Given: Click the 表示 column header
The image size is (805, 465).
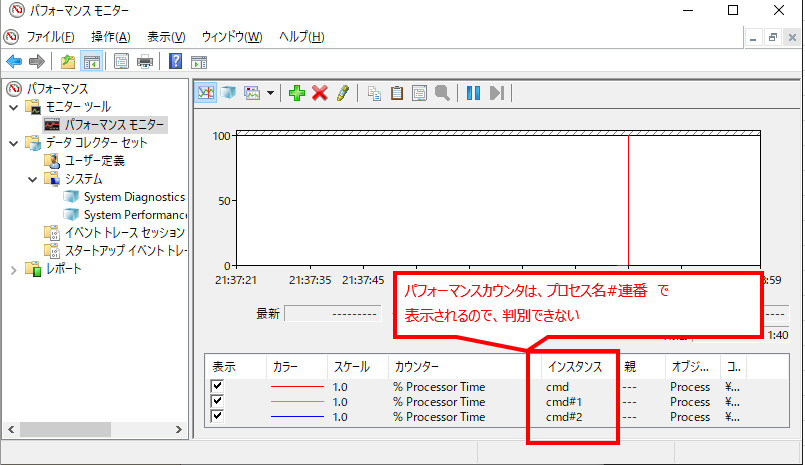Looking at the screenshot, I should click(236, 366).
